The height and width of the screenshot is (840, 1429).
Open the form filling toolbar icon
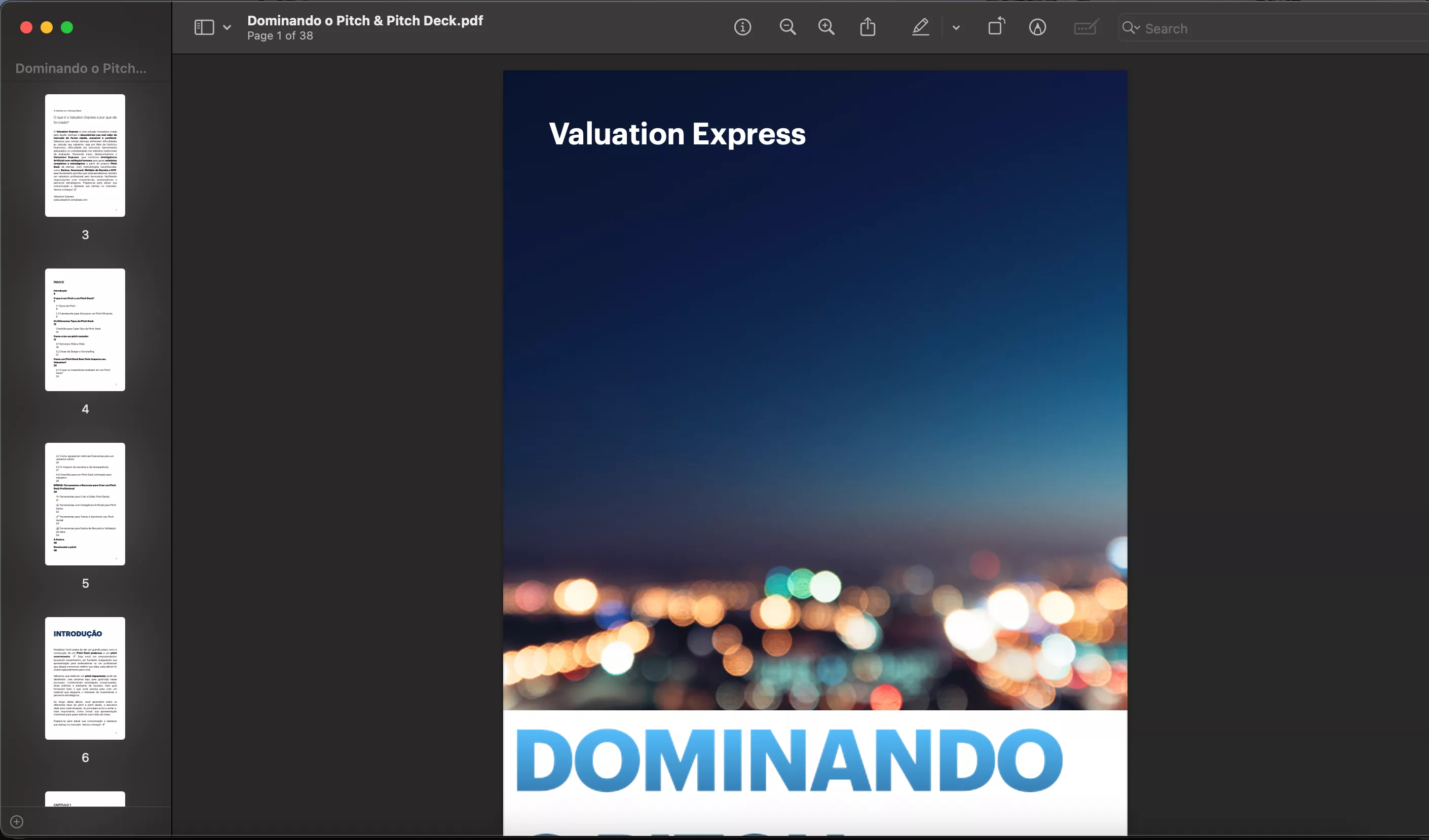1085,27
